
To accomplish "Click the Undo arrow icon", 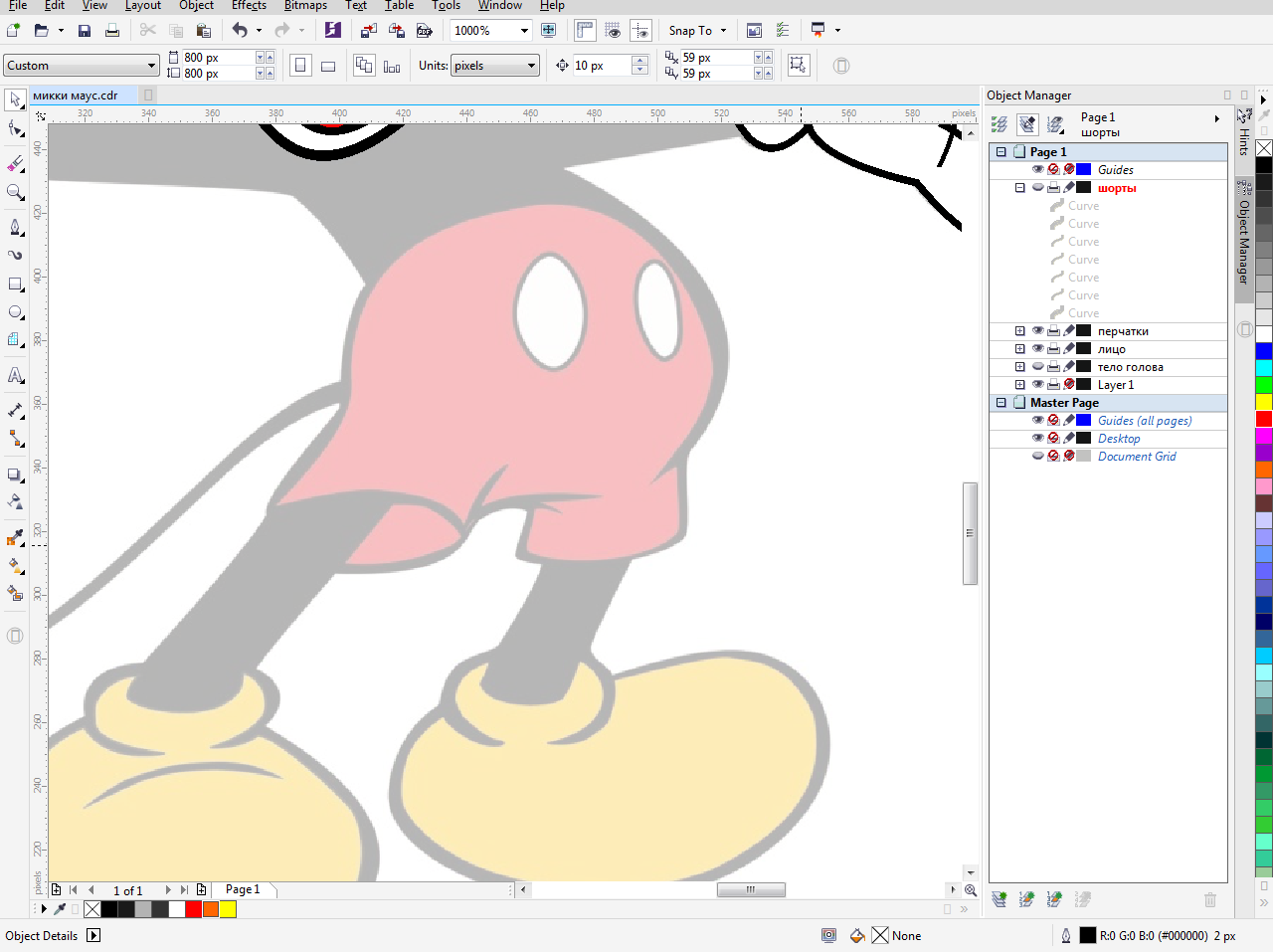I will (x=240, y=31).
